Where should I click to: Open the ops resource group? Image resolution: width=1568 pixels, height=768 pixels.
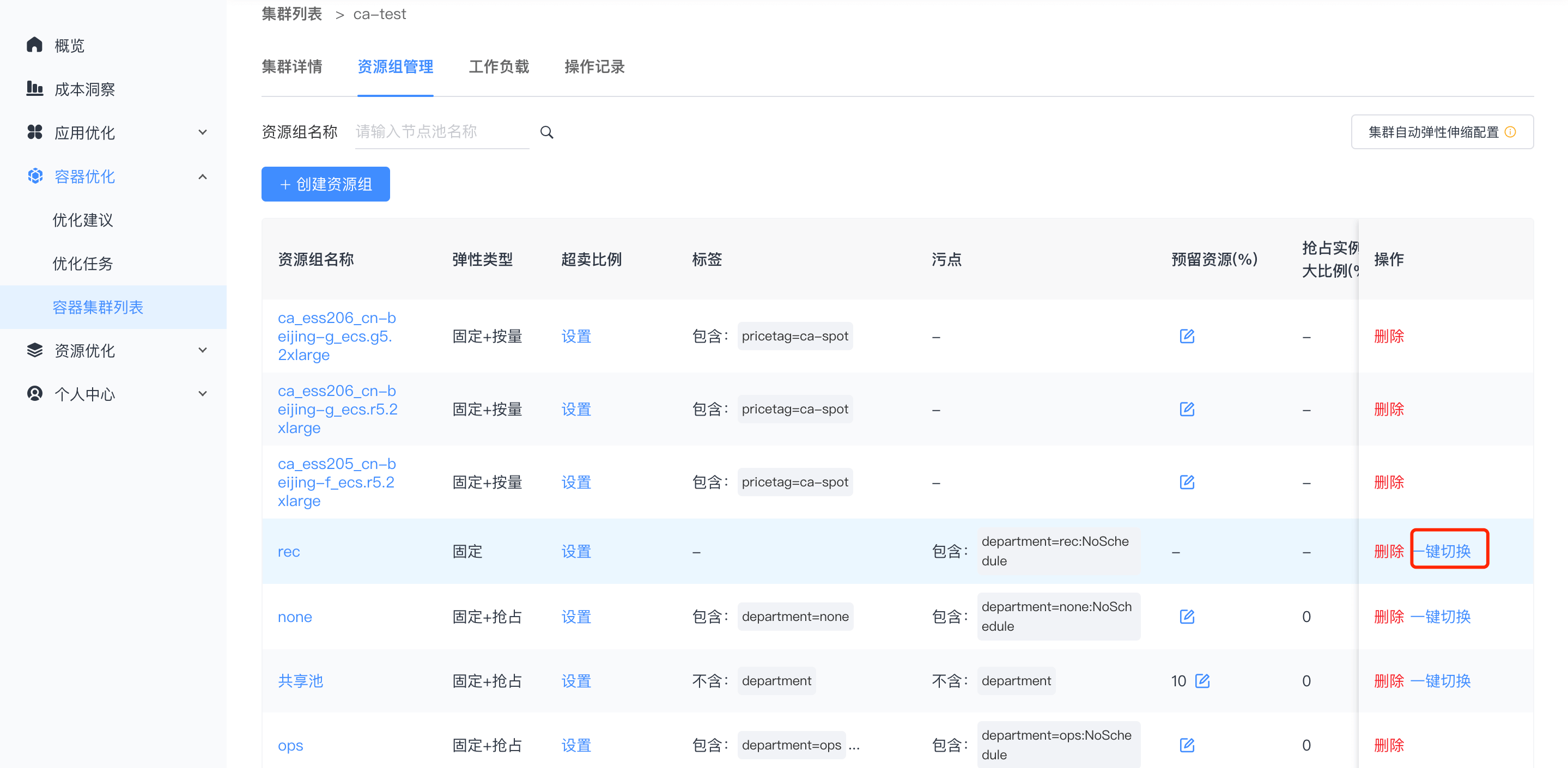(x=290, y=746)
